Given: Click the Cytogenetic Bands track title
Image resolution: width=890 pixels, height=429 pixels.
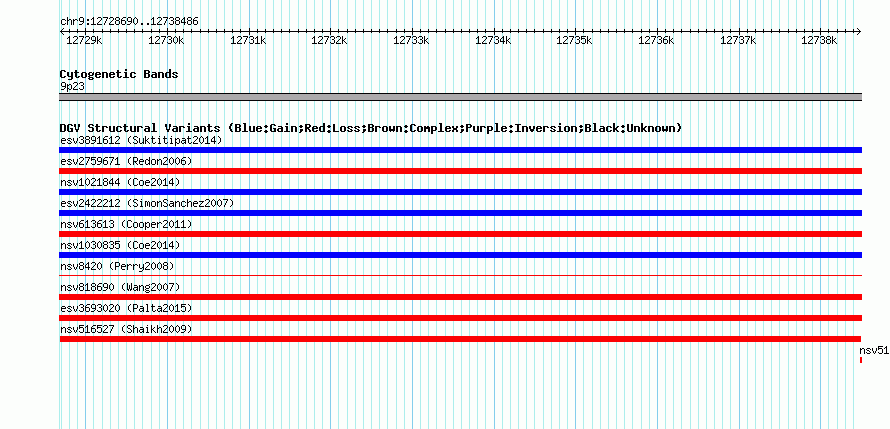Looking at the screenshot, I should [x=119, y=74].
